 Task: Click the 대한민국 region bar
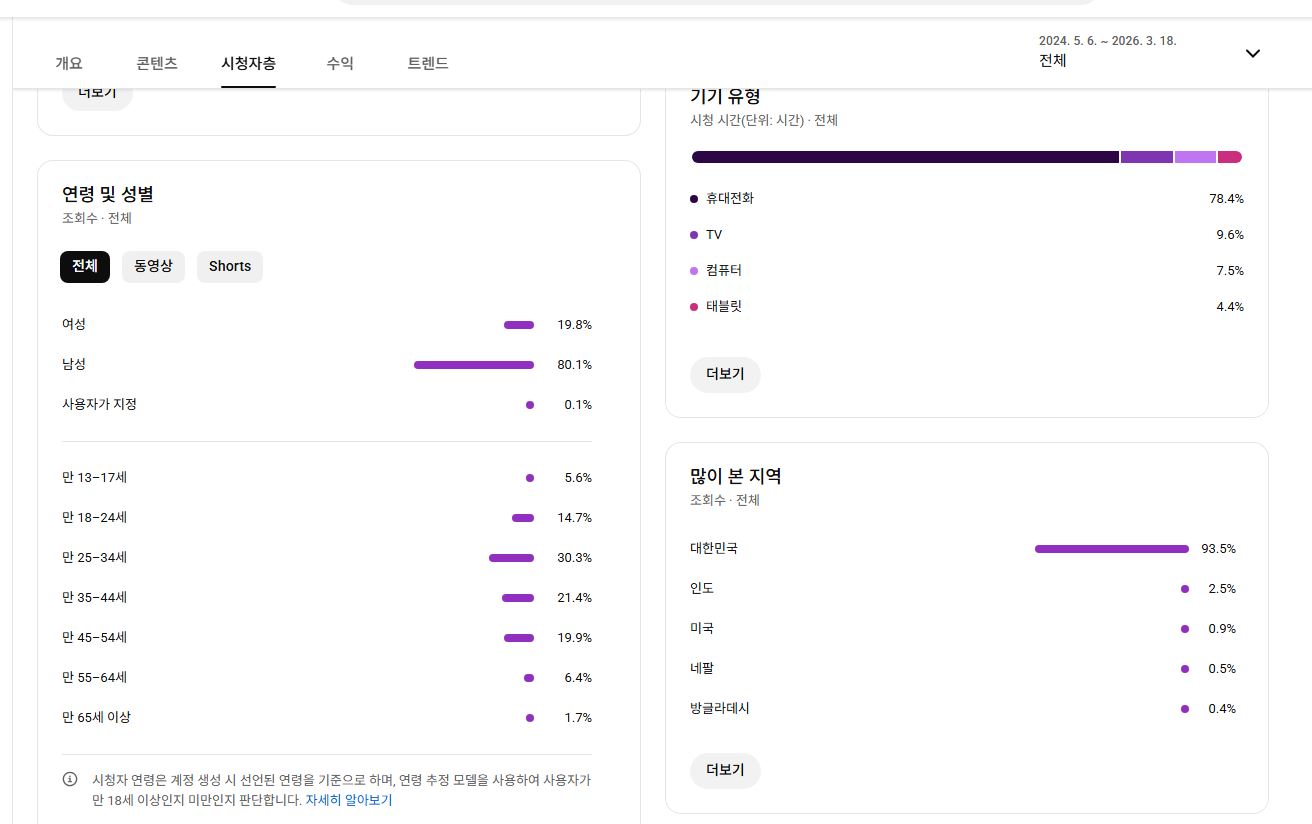(1111, 549)
